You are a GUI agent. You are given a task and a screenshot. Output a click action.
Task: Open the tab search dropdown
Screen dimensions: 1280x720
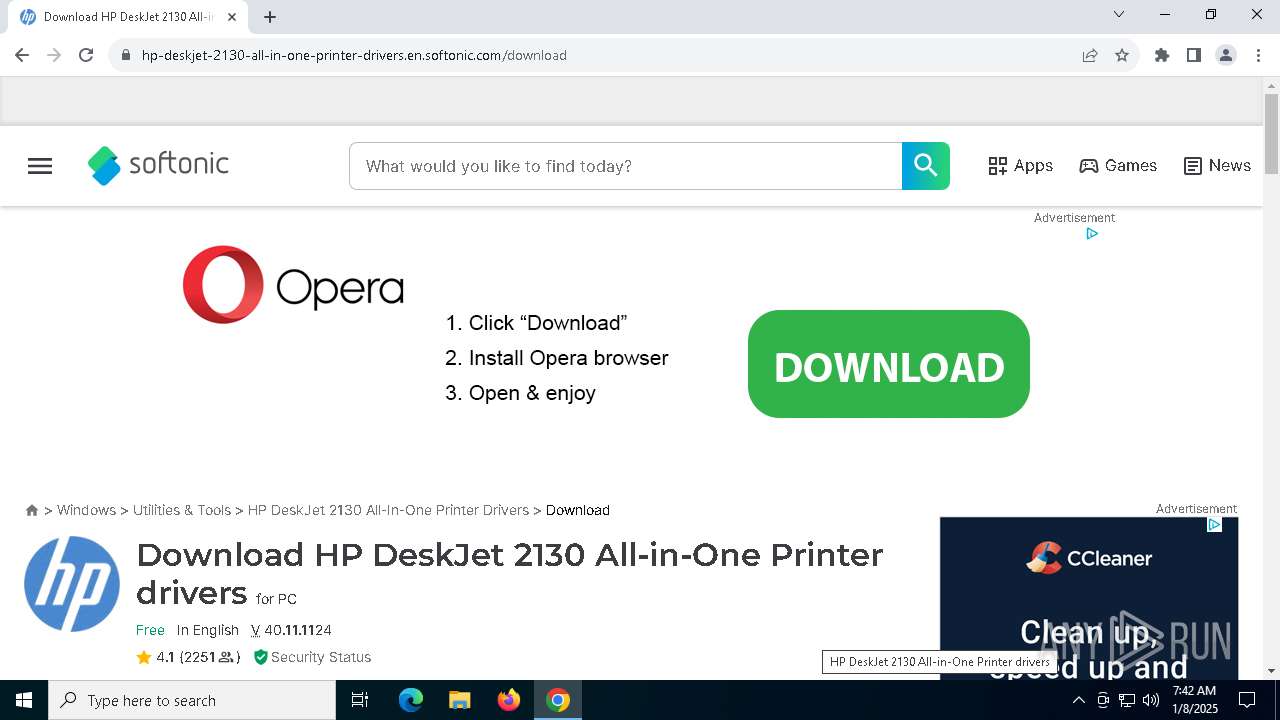click(x=1119, y=15)
